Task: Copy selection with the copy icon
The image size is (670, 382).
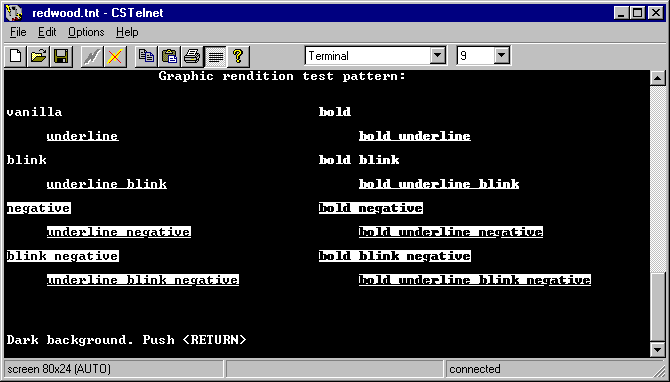Action: 146,56
